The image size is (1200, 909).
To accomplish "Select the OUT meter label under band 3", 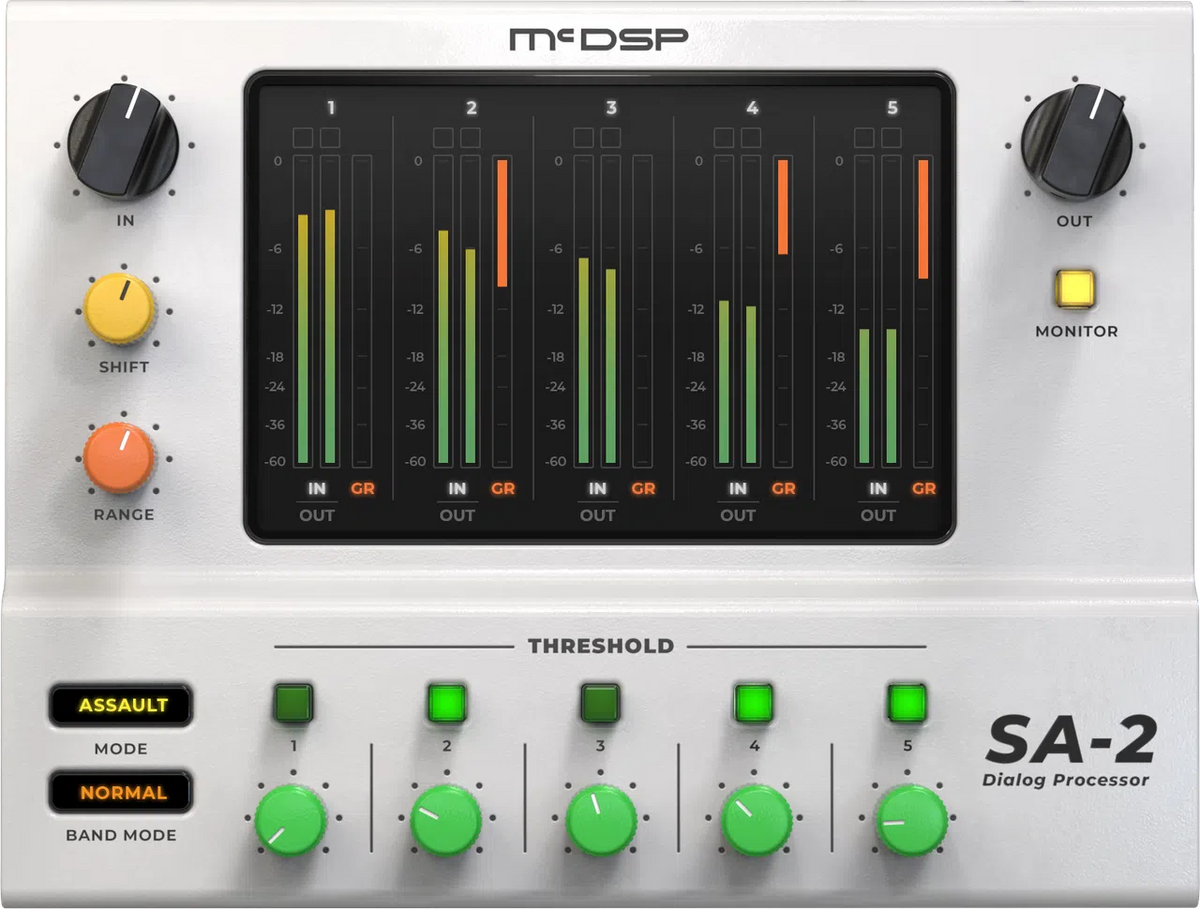I will pyautogui.click(x=596, y=516).
